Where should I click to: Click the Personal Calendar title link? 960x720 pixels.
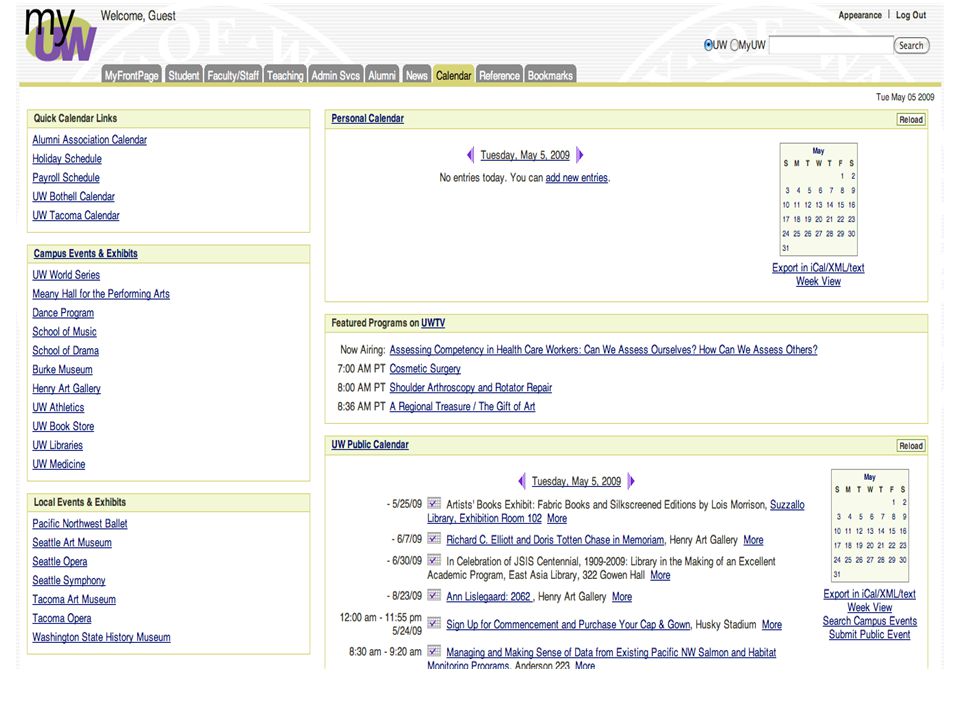(367, 118)
